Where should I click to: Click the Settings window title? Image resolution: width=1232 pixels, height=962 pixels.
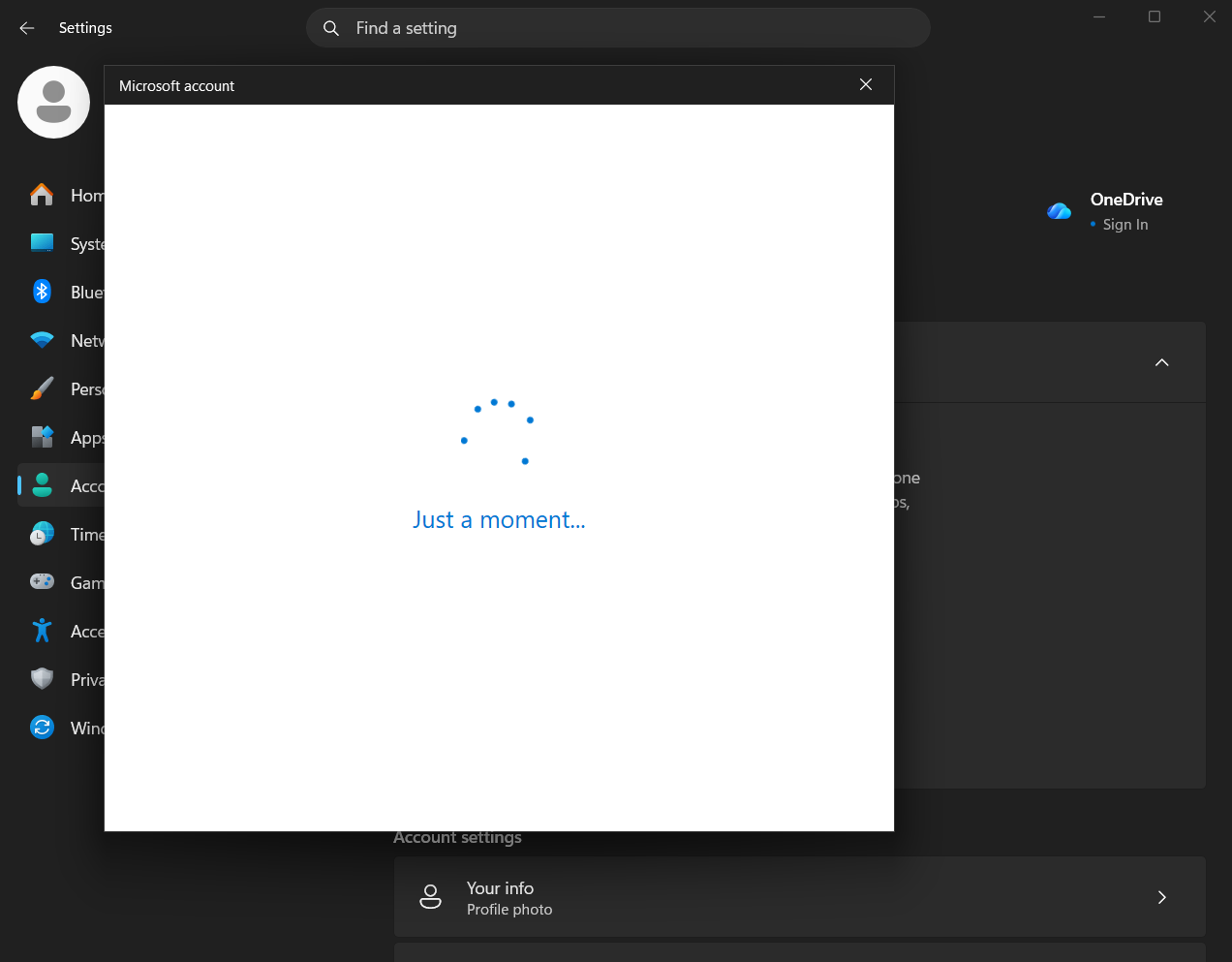(x=85, y=28)
